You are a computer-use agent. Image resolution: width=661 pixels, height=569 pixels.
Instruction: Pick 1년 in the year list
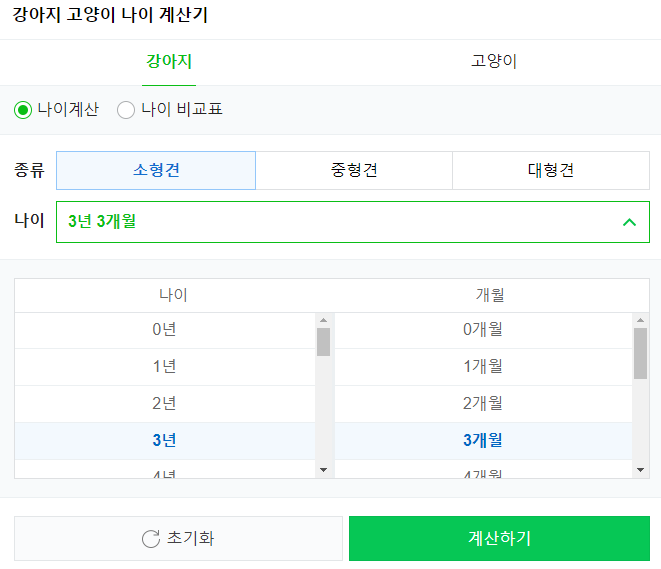click(x=165, y=367)
